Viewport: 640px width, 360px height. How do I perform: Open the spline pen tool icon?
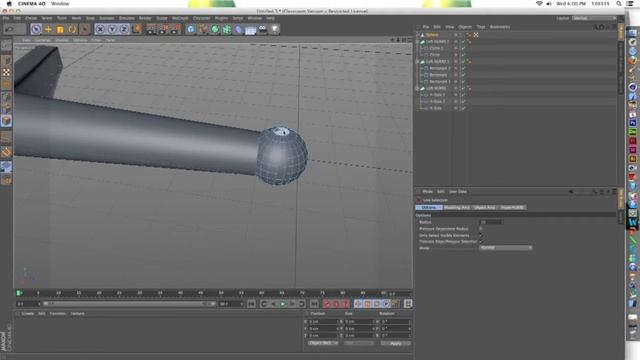click(203, 29)
